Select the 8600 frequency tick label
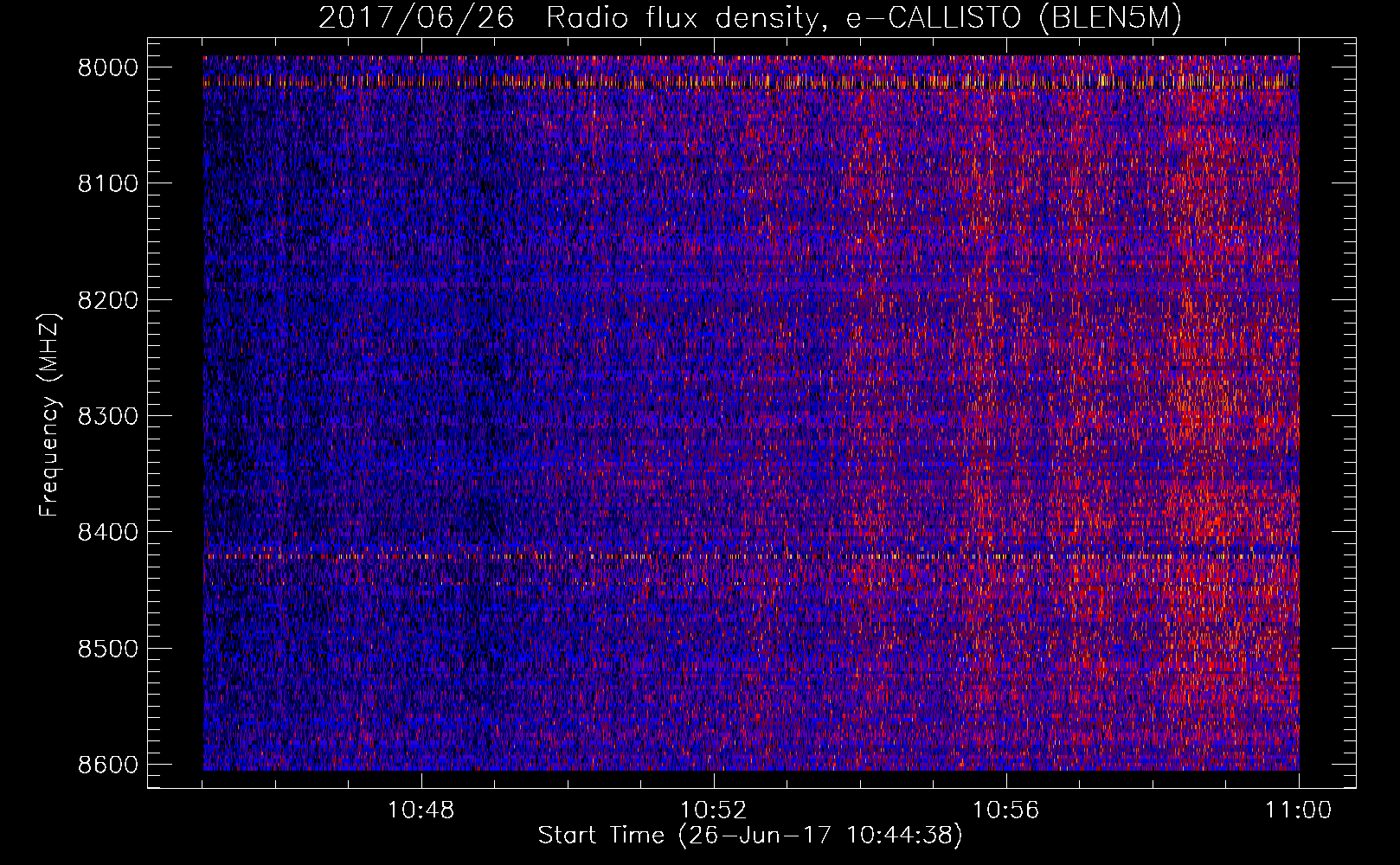The image size is (1400, 865). pyautogui.click(x=107, y=765)
